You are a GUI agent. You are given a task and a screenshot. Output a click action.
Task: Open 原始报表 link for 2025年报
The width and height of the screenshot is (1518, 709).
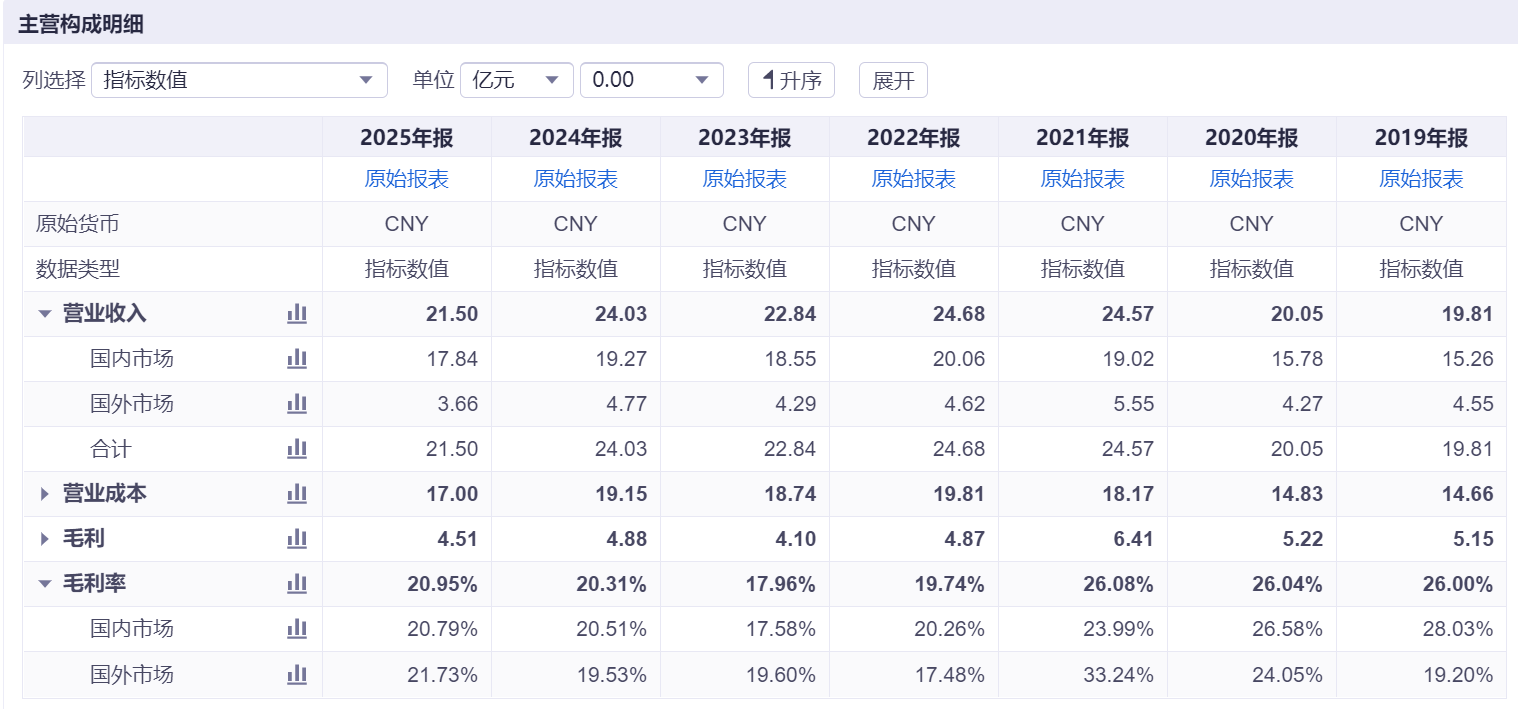pos(407,179)
